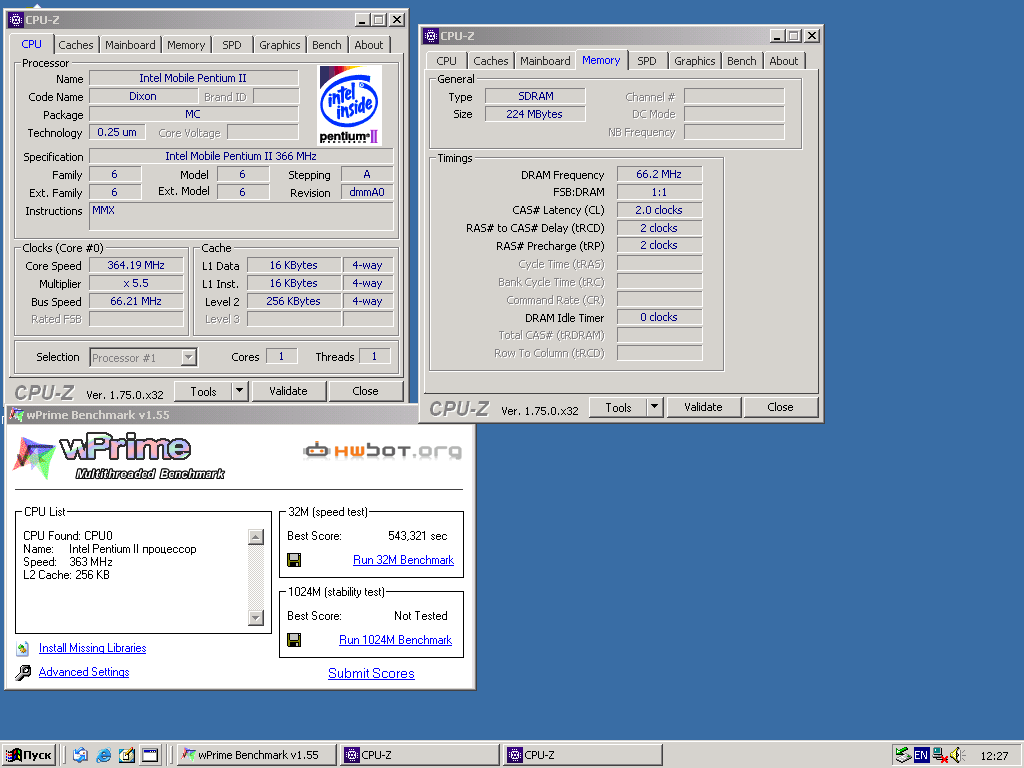Open the Start (Пуск) menu
1024x768 pixels.
point(29,755)
